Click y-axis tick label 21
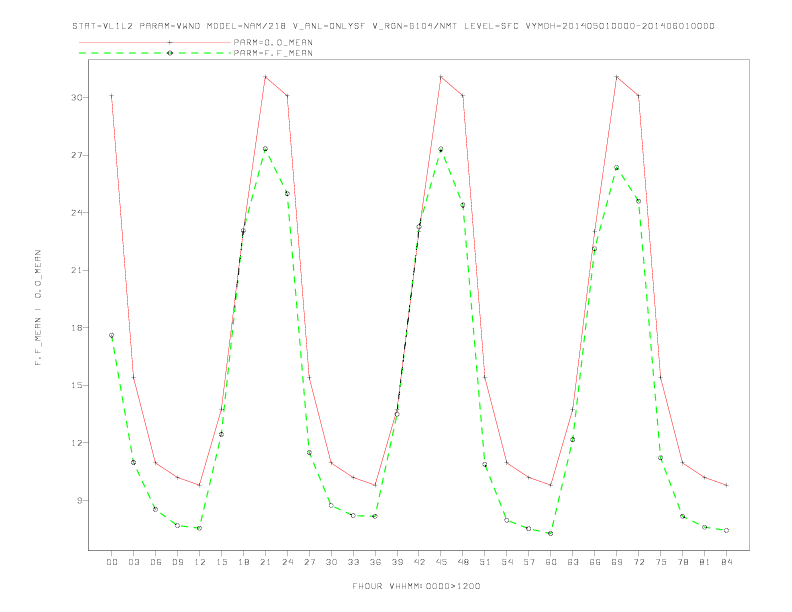 (x=77, y=270)
